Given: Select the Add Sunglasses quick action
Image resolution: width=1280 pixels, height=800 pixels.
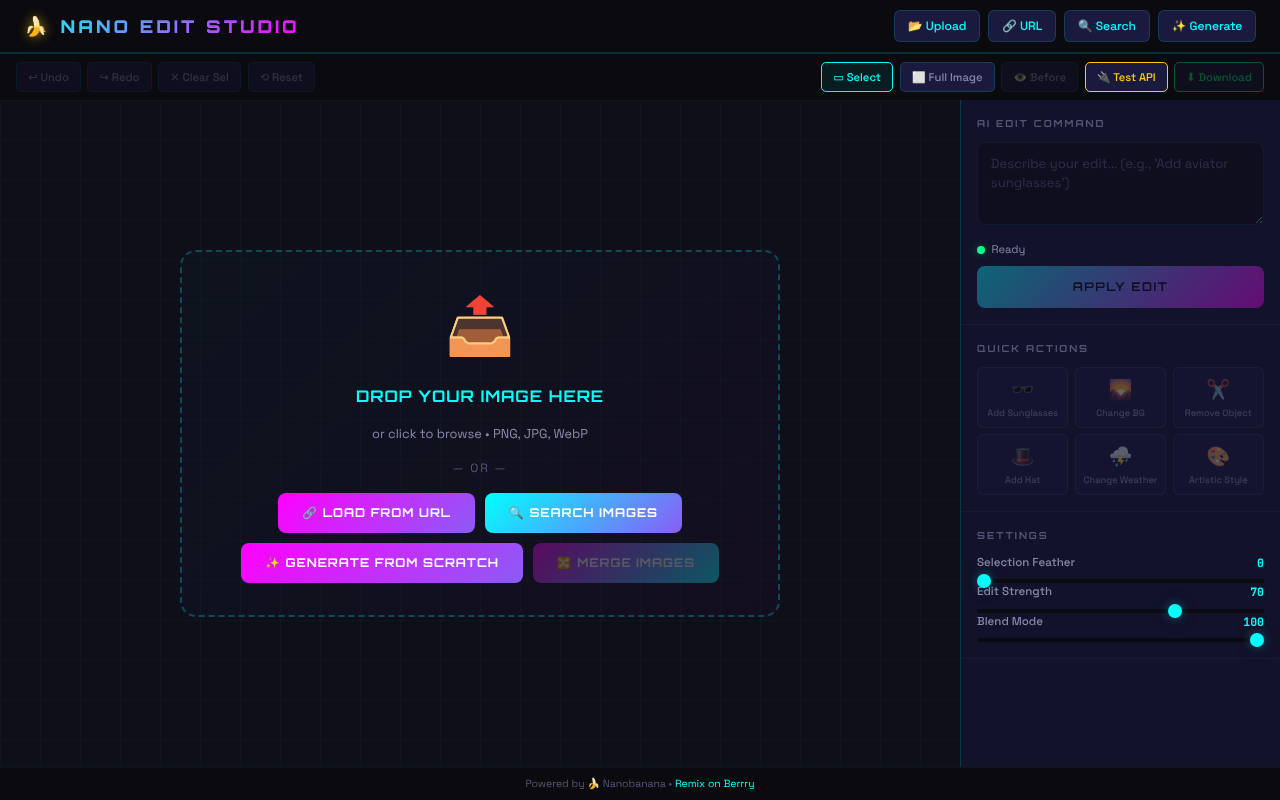Looking at the screenshot, I should click(1022, 397).
